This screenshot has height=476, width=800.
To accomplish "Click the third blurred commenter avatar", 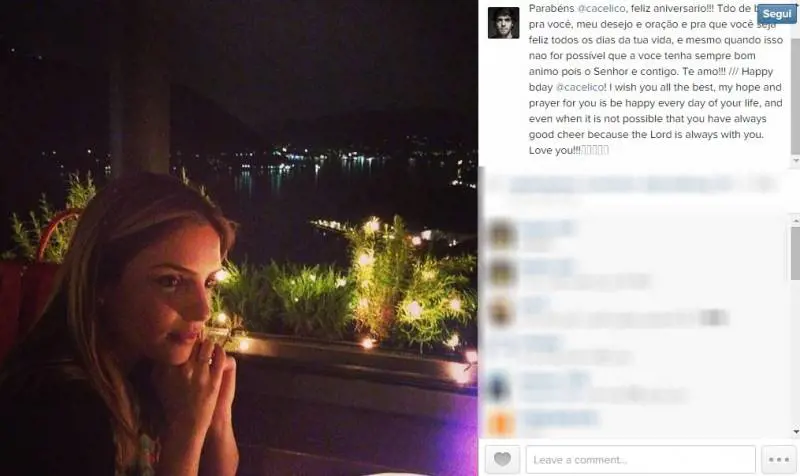I will tap(501, 311).
